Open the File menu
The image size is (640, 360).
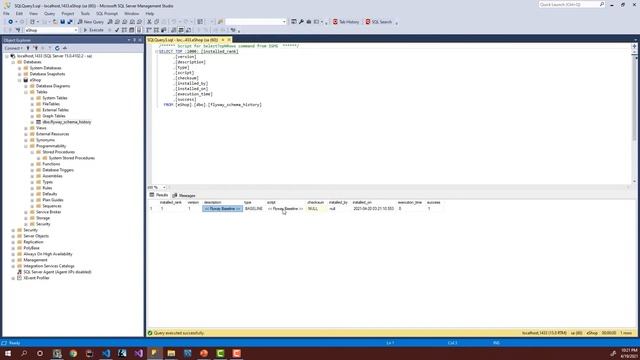[x=7, y=13]
